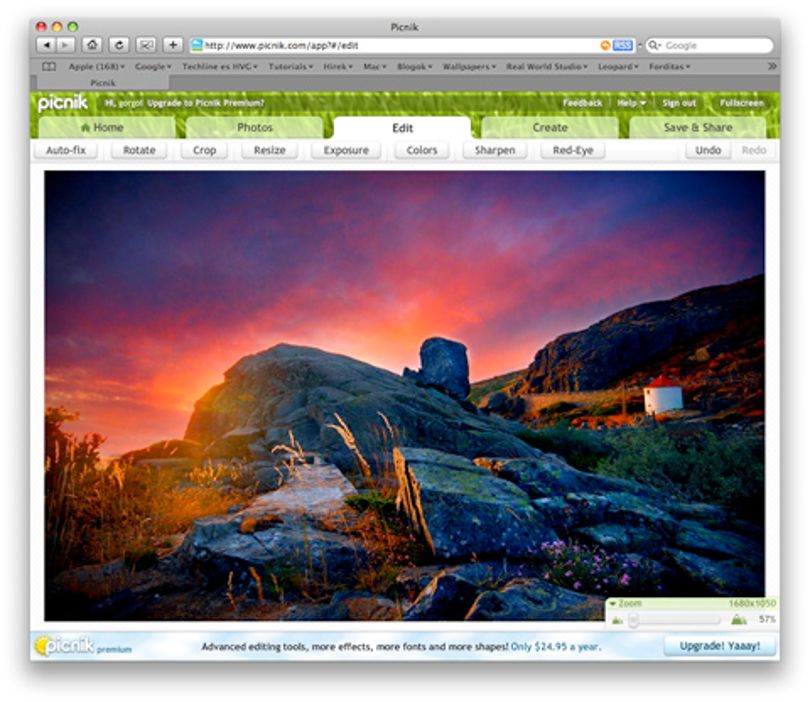810x702 pixels.
Task: Click the zoom slider handle
Action: coord(633,620)
